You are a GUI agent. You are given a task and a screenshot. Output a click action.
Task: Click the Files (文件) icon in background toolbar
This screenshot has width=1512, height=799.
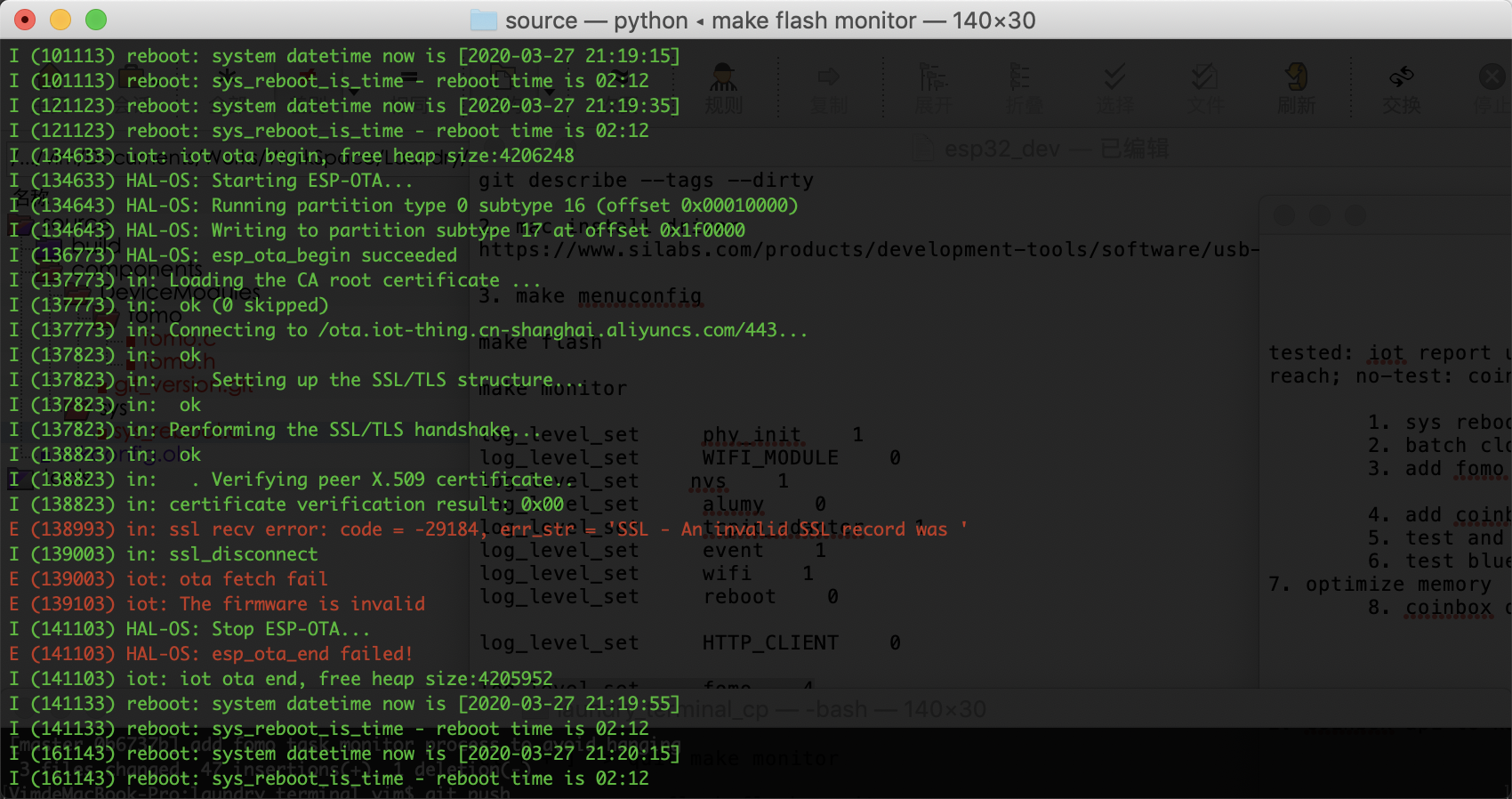[1205, 77]
